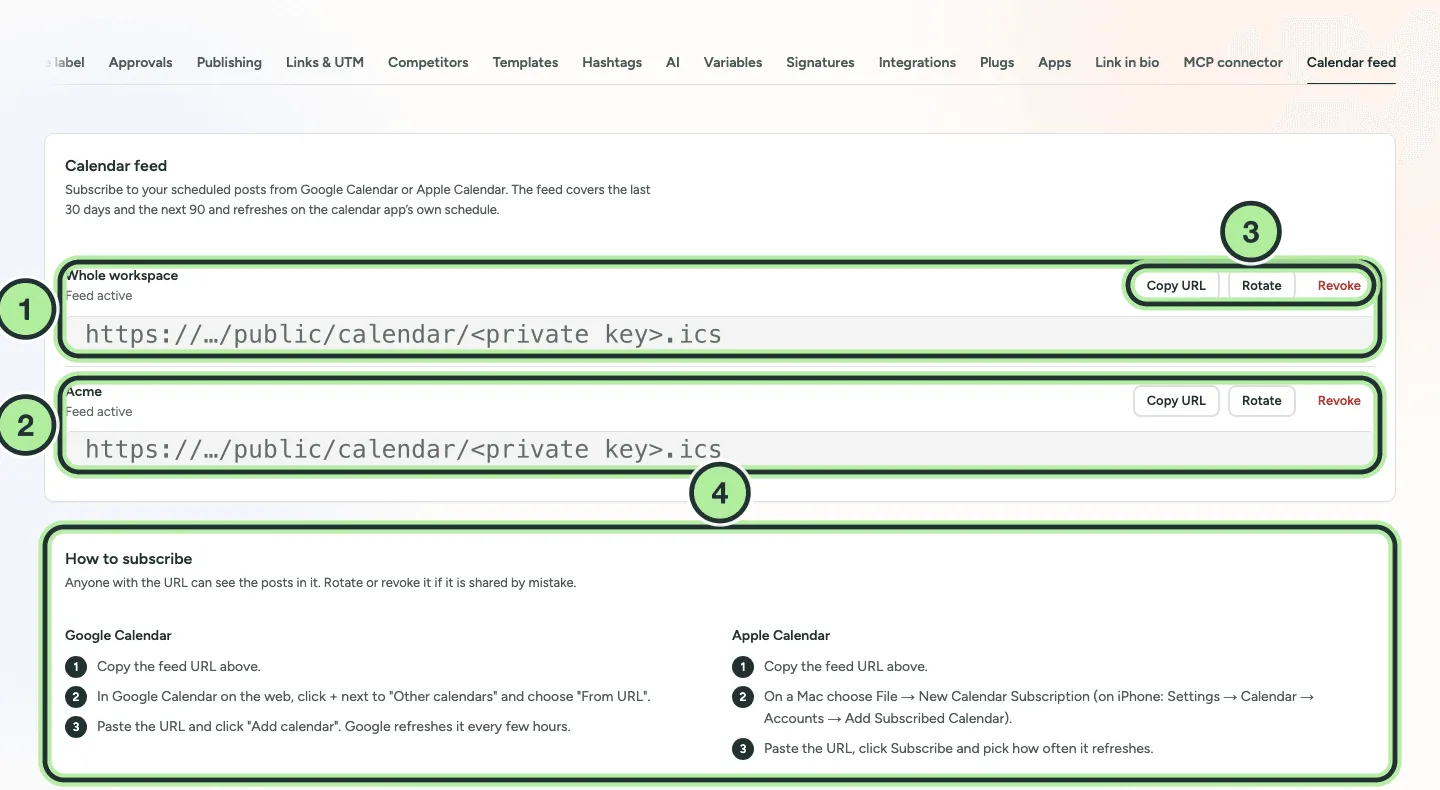
Task: Select the Variables tab
Action: 733,62
